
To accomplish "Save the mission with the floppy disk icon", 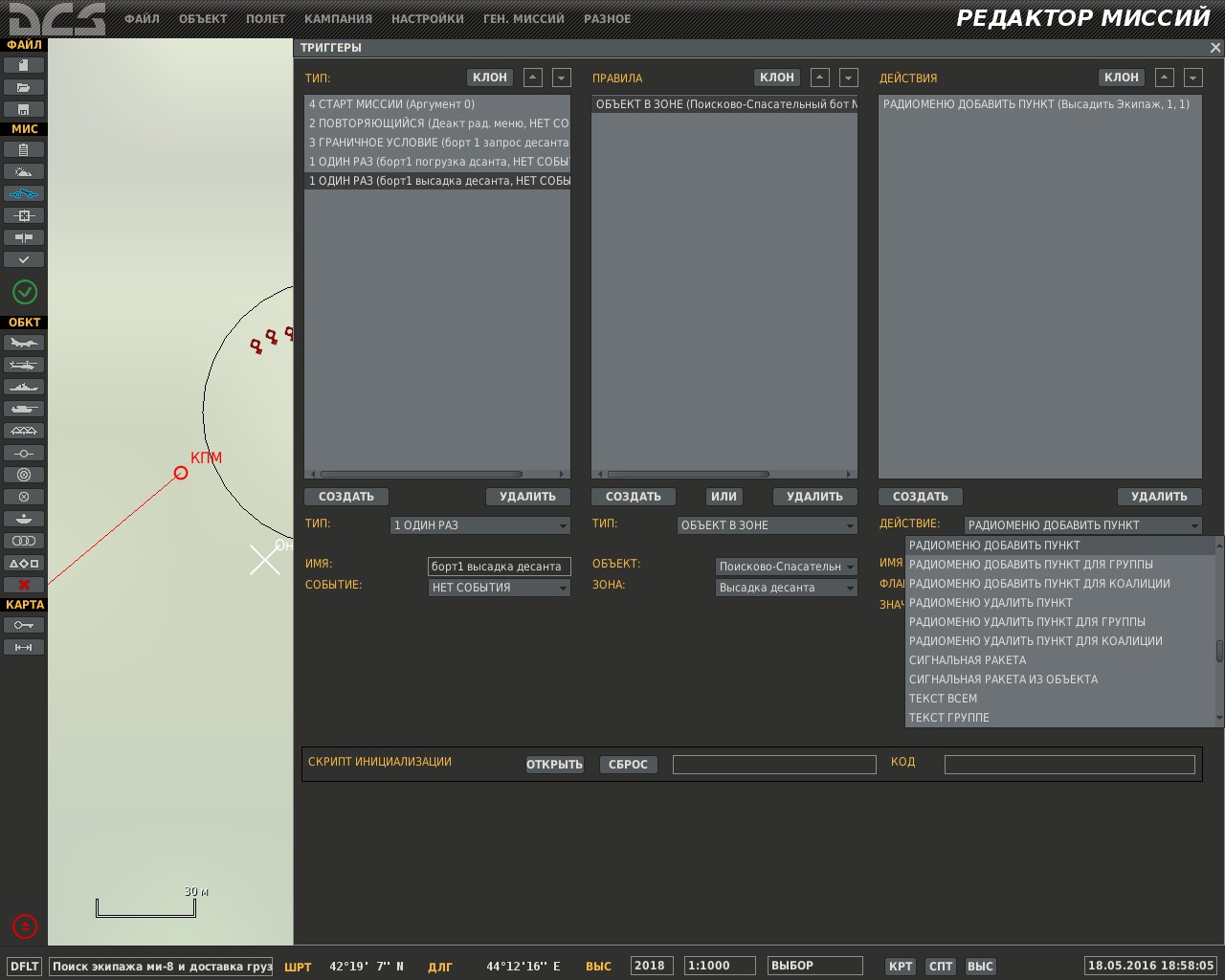I will tap(24, 109).
